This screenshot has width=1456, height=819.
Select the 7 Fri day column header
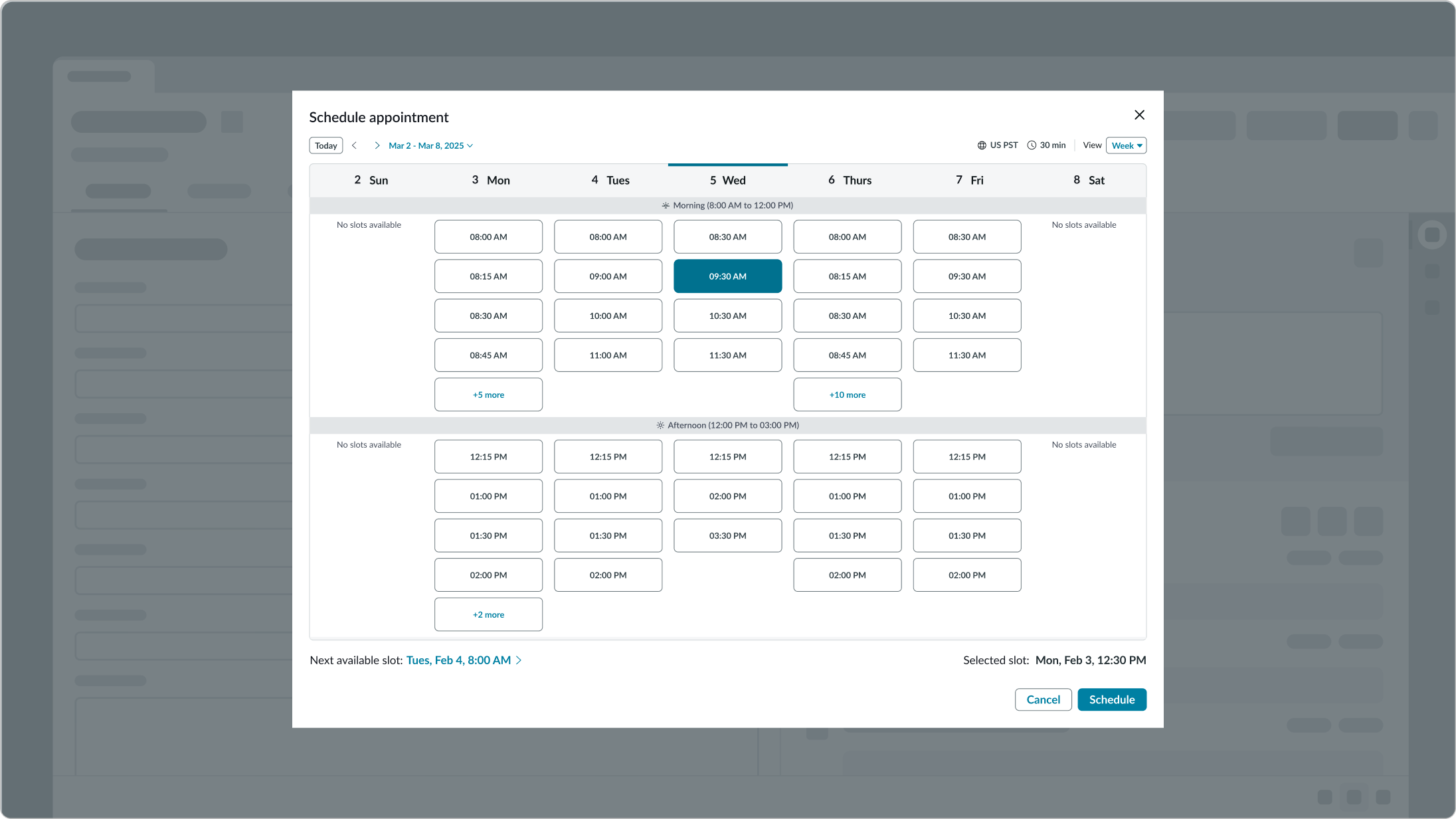(968, 180)
